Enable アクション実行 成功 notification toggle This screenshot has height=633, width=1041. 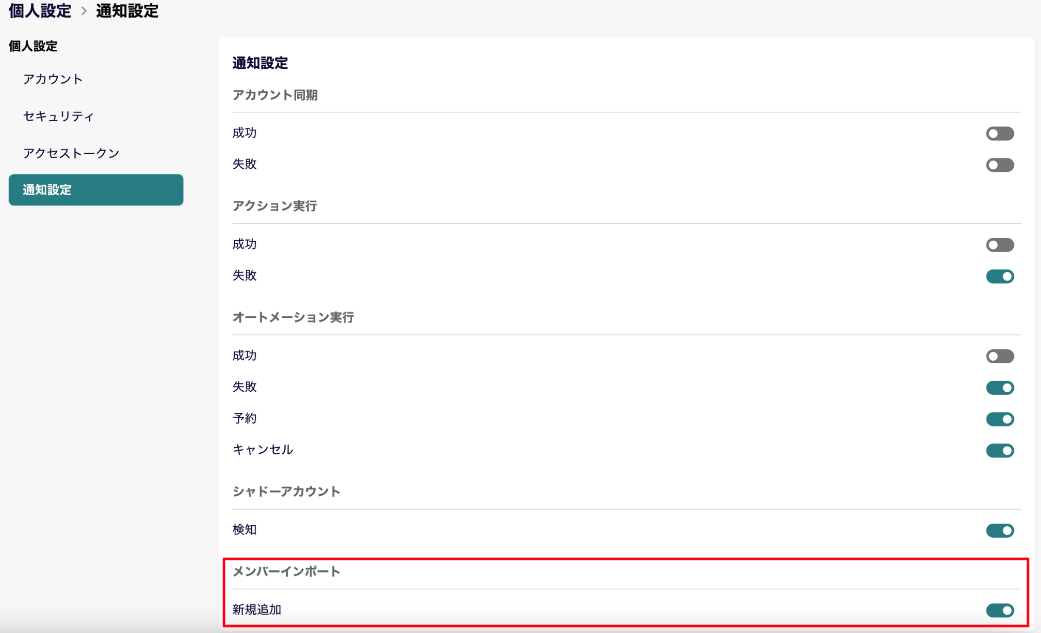pyautogui.click(x=999, y=245)
